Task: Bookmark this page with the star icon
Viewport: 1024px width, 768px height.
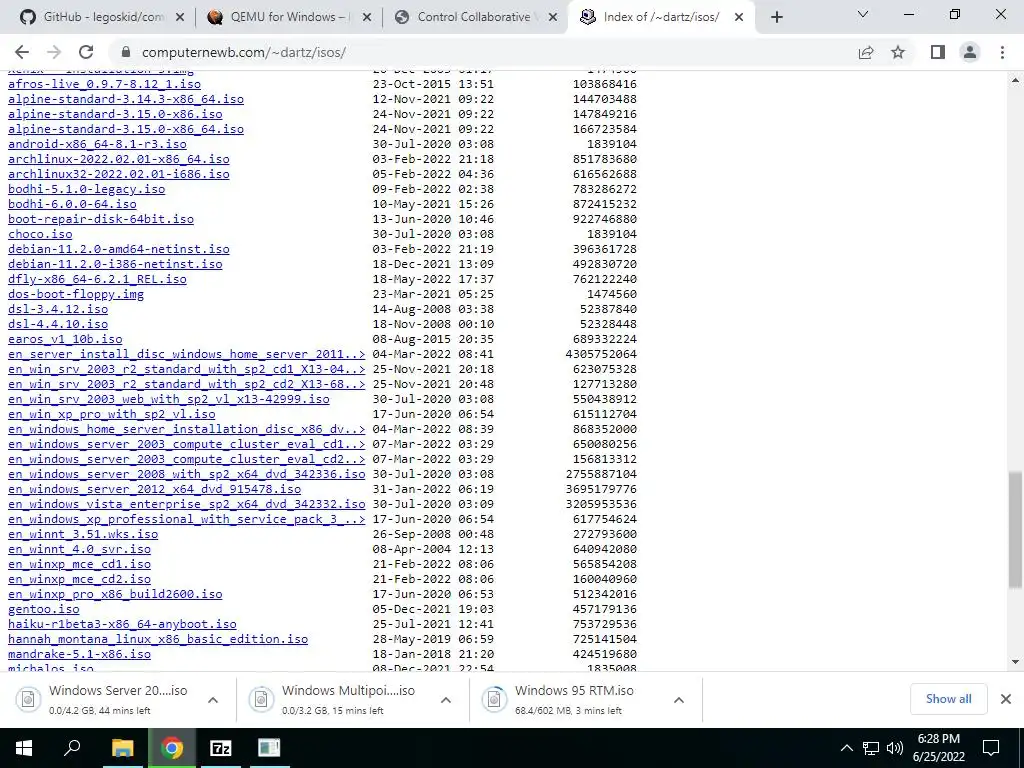Action: (x=898, y=52)
